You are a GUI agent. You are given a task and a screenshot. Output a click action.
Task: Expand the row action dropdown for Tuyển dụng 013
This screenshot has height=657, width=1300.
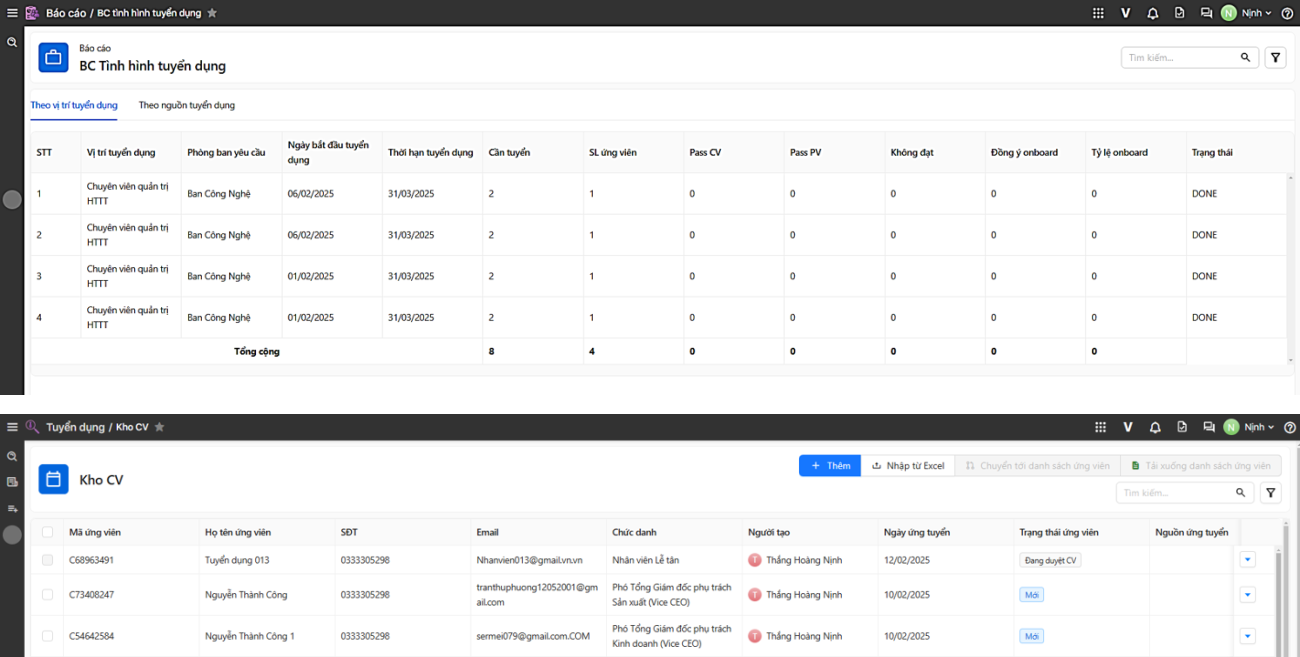point(1247,560)
